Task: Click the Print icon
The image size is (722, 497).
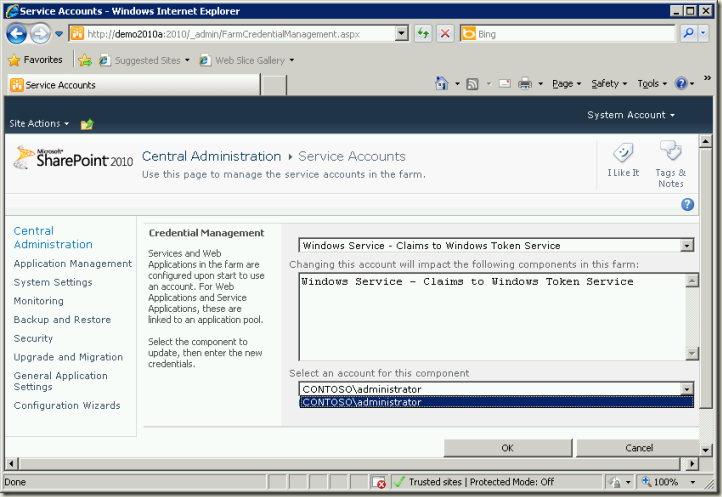Action: coord(525,83)
